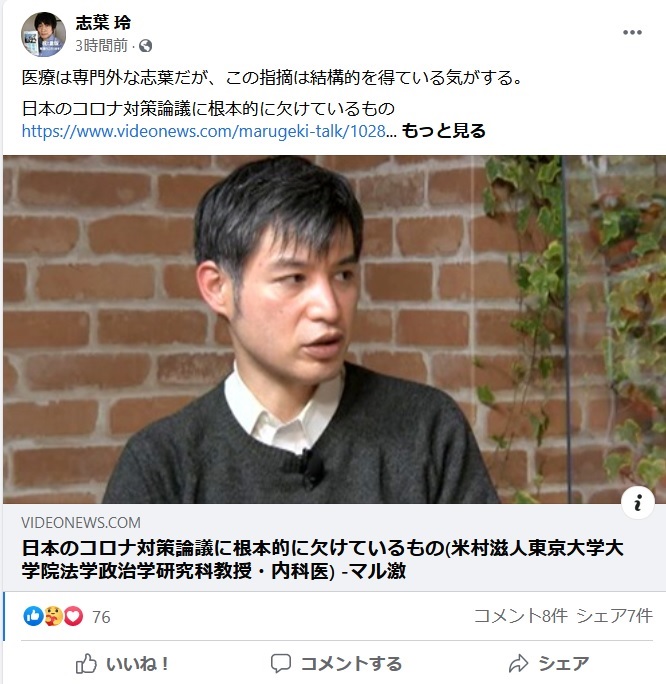This screenshot has height=684, width=666.
Task: Click the care hug reaction emoji
Action: (x=53, y=616)
